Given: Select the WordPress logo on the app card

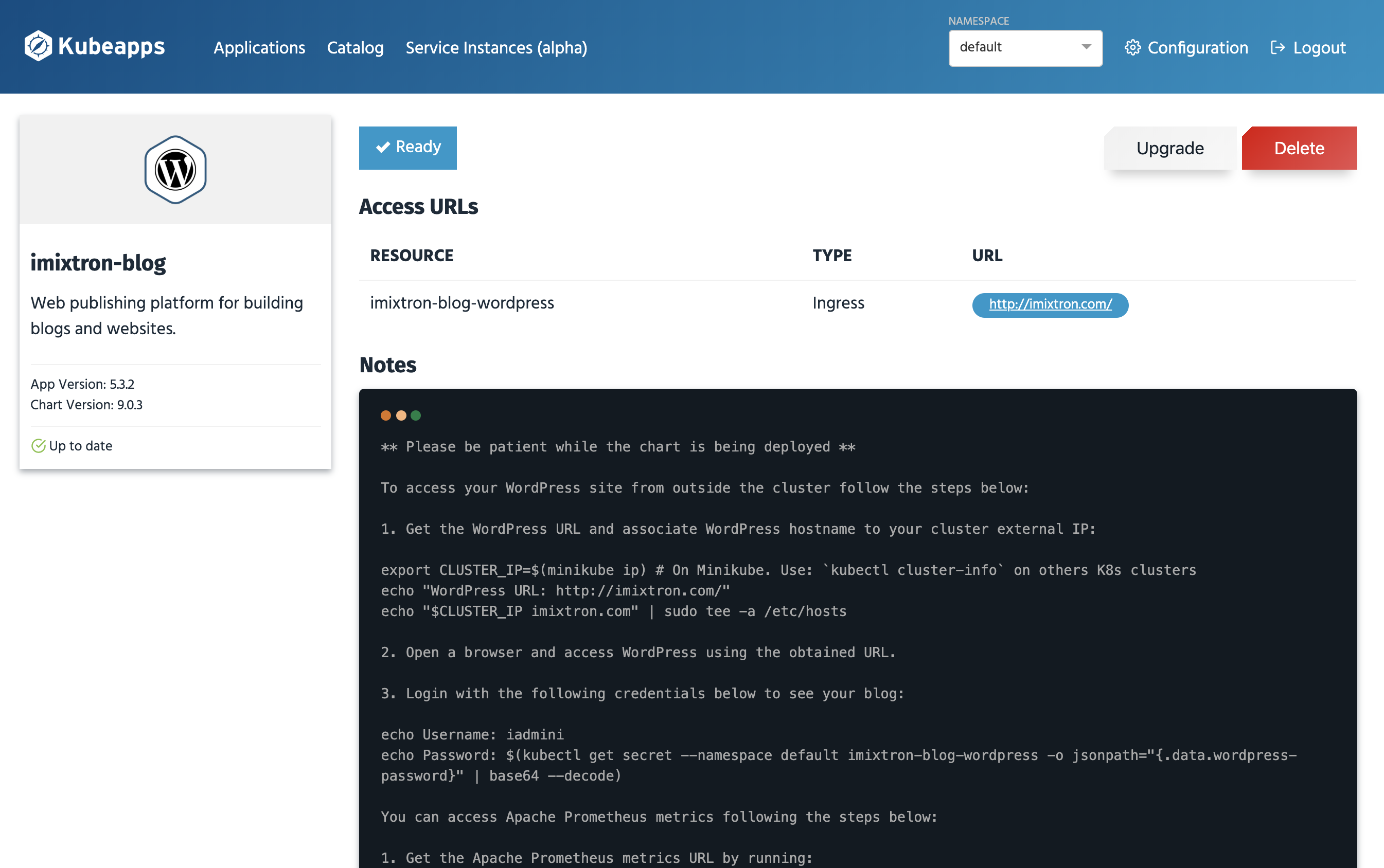Looking at the screenshot, I should [174, 168].
